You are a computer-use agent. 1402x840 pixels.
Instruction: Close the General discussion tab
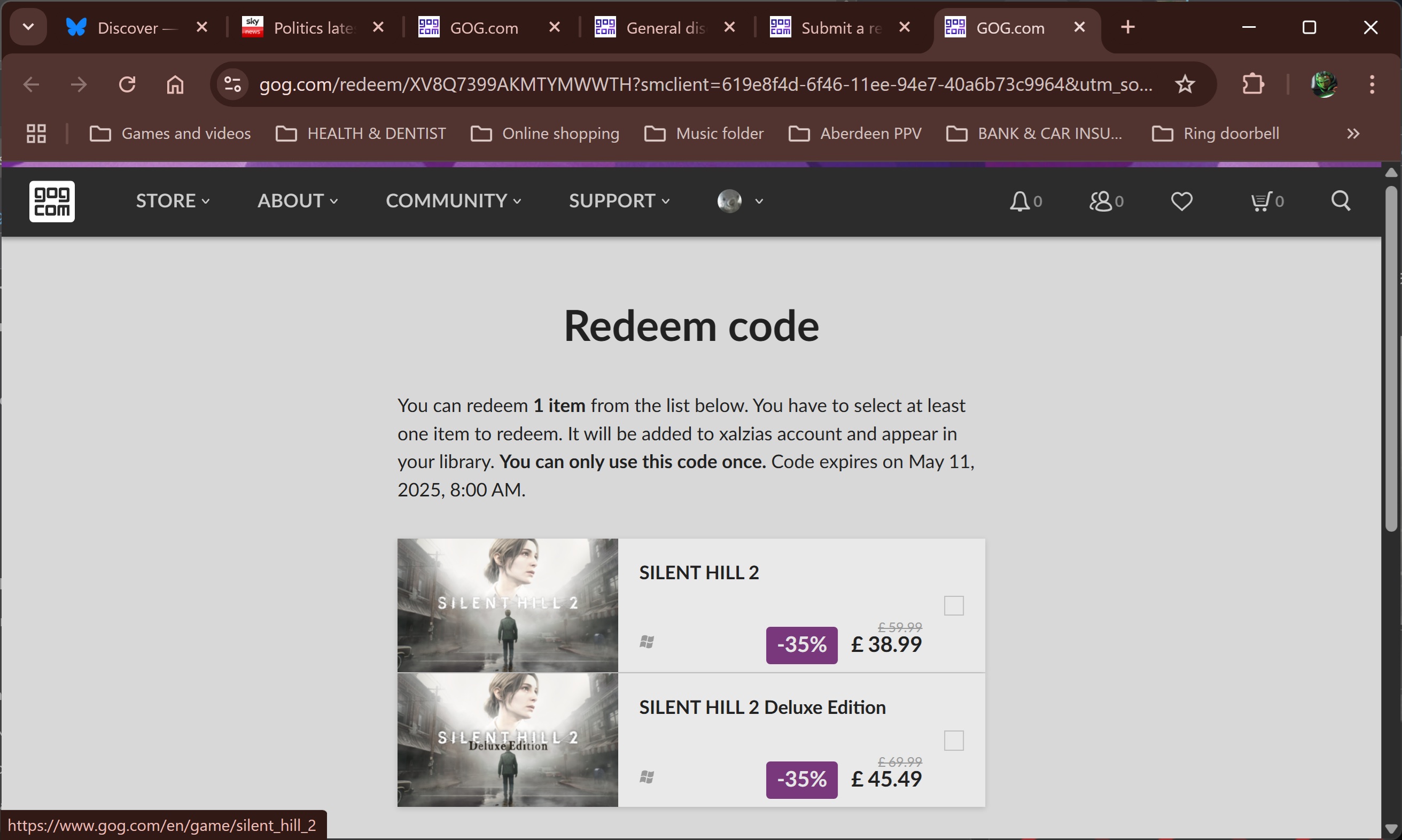point(729,27)
